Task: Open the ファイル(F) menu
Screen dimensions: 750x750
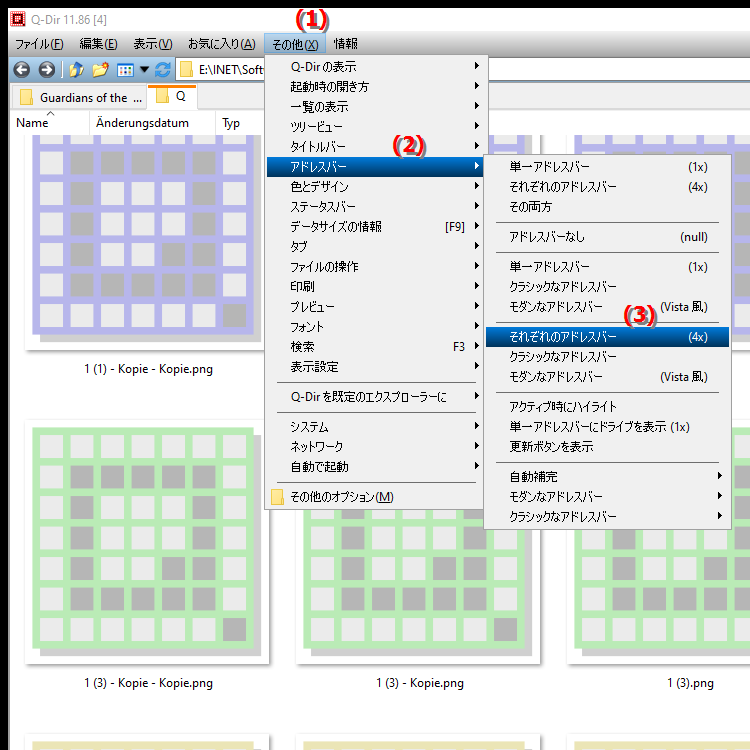Action: click(39, 44)
